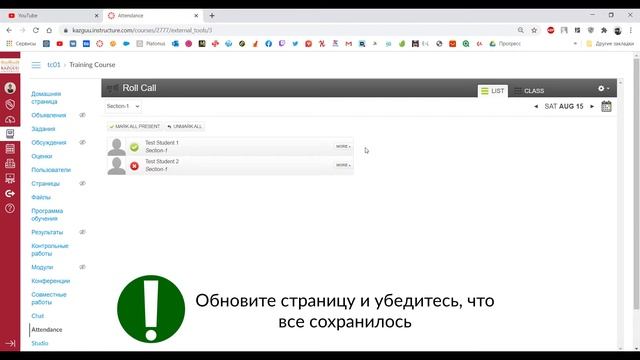The width and height of the screenshot is (640, 360).
Task: Go to previous day arrow beside SAT AUG 15
Action: pyautogui.click(x=536, y=107)
